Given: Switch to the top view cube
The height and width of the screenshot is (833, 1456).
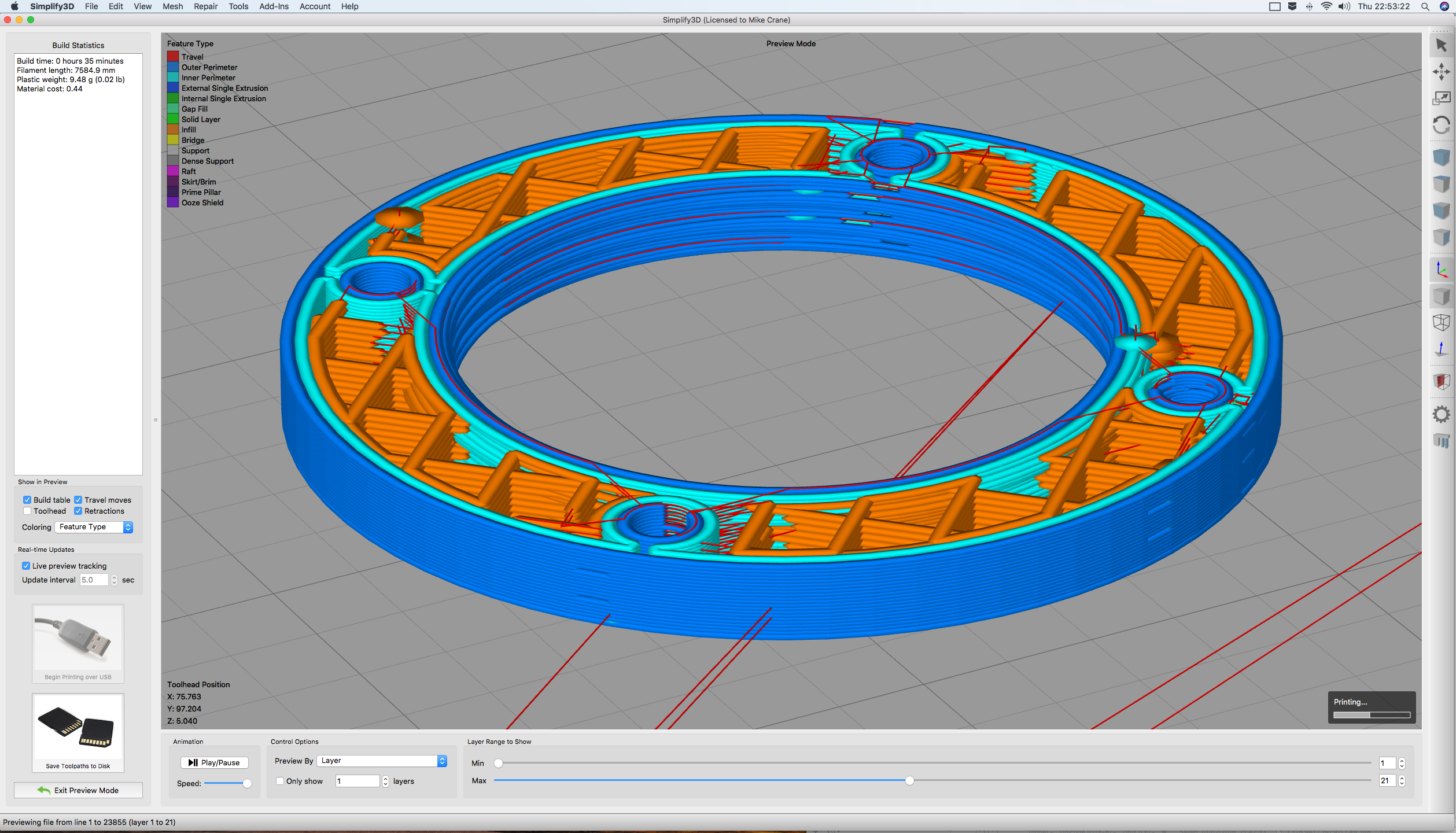Looking at the screenshot, I should click(1441, 184).
